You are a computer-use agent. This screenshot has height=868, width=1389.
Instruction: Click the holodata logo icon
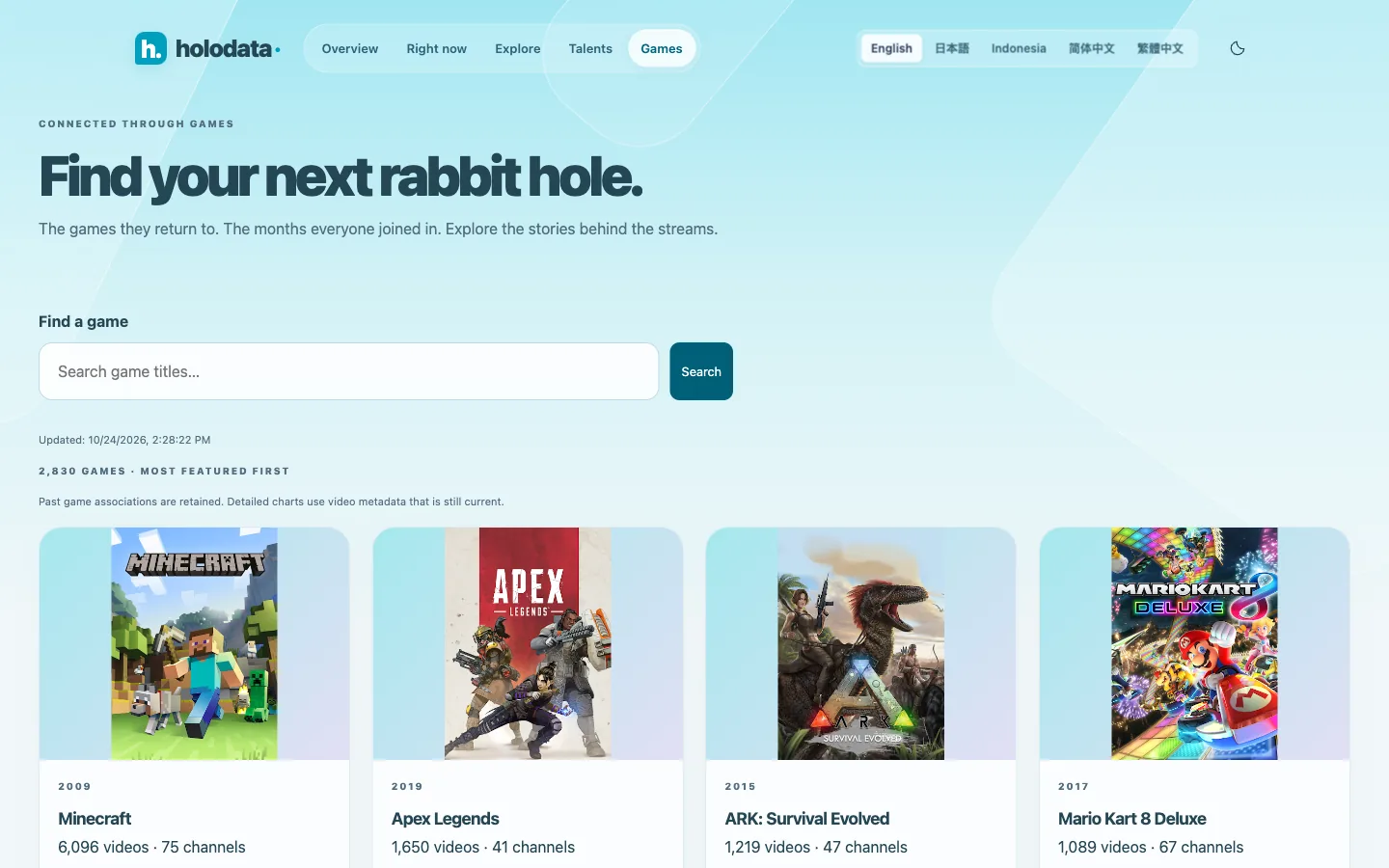tap(150, 48)
